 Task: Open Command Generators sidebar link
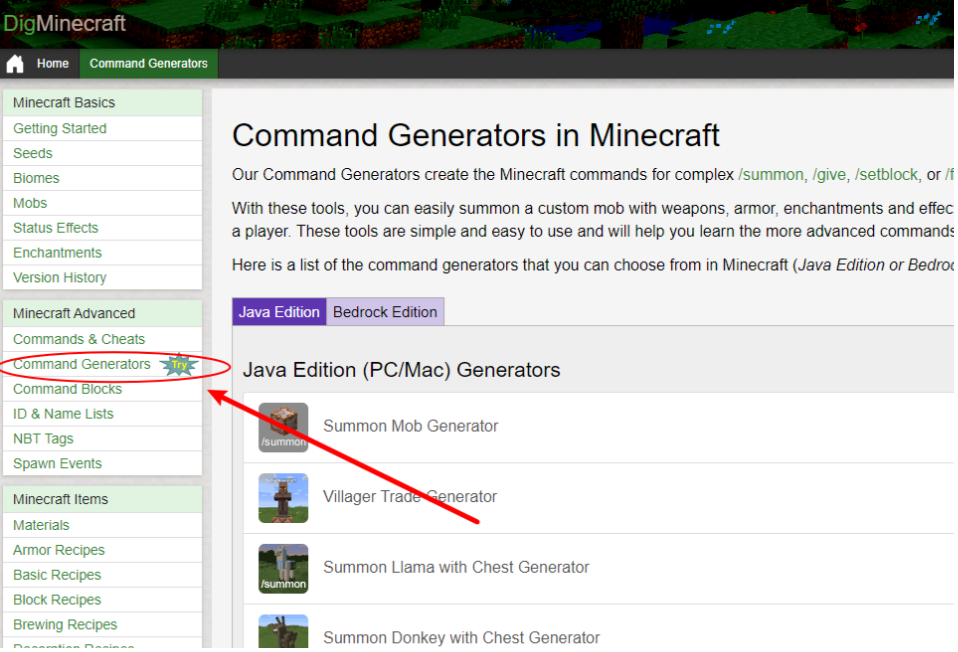82,364
